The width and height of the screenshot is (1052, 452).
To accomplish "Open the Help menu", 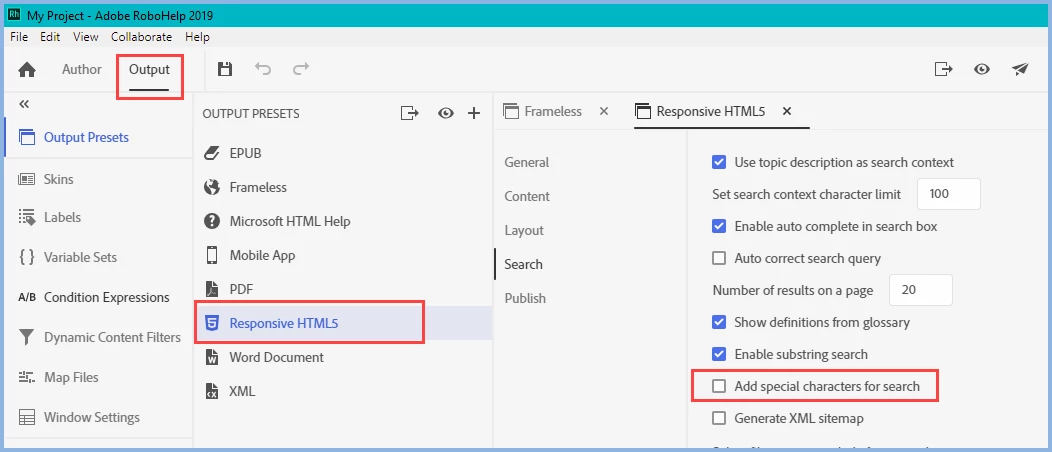I will [x=197, y=37].
